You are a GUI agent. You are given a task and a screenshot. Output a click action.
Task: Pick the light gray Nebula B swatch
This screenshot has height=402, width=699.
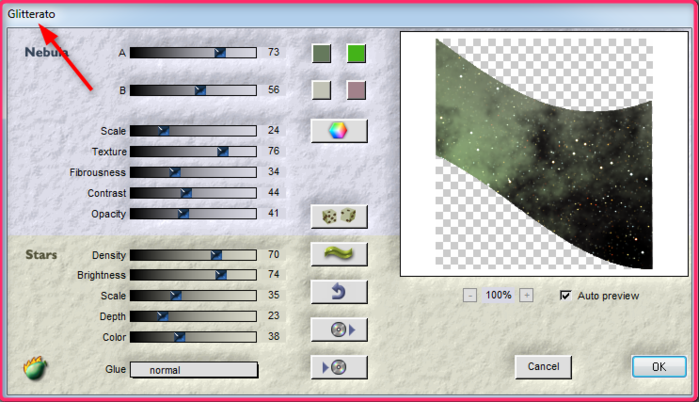[321, 90]
